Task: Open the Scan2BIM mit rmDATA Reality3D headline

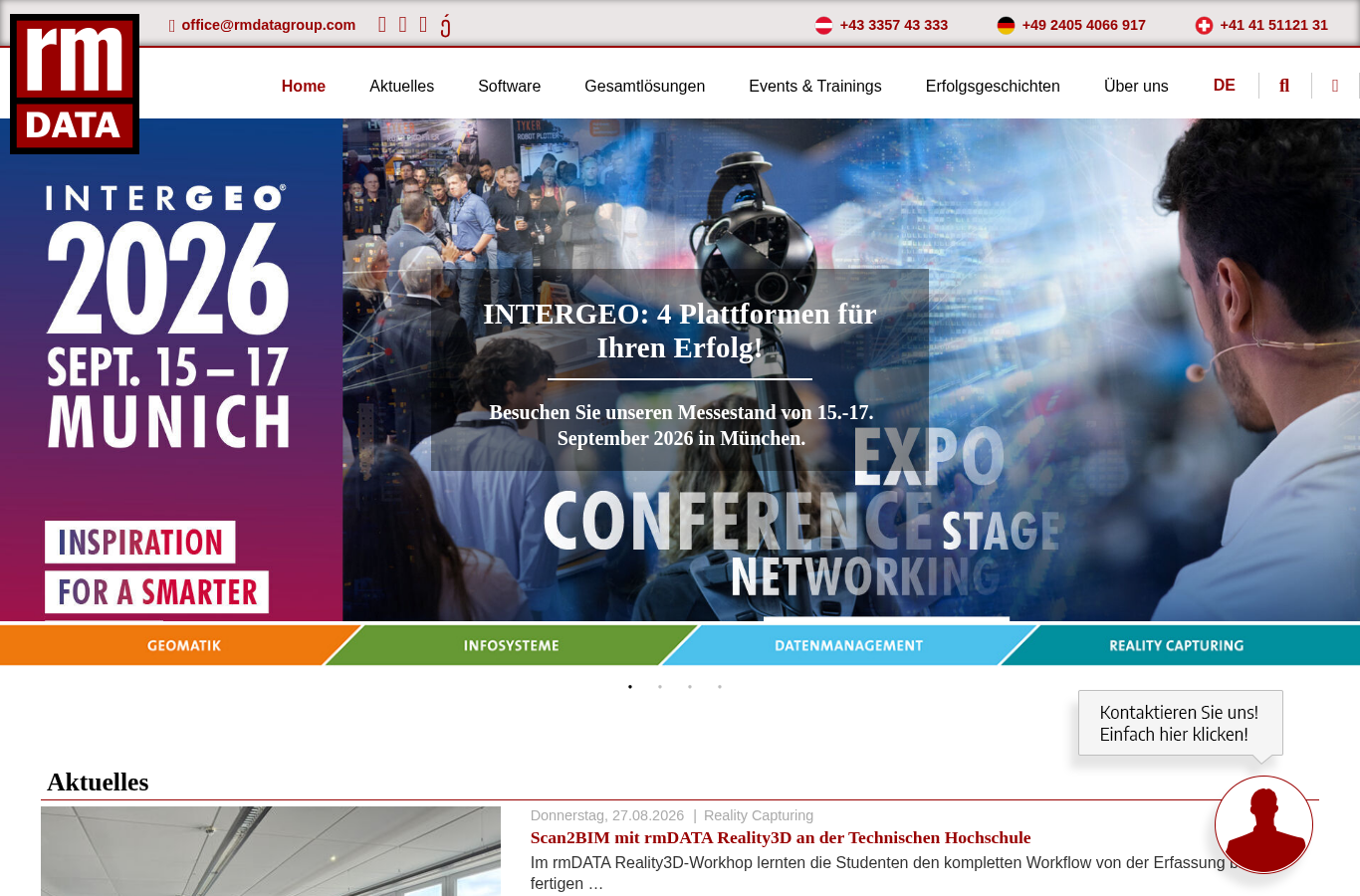Action: (781, 838)
